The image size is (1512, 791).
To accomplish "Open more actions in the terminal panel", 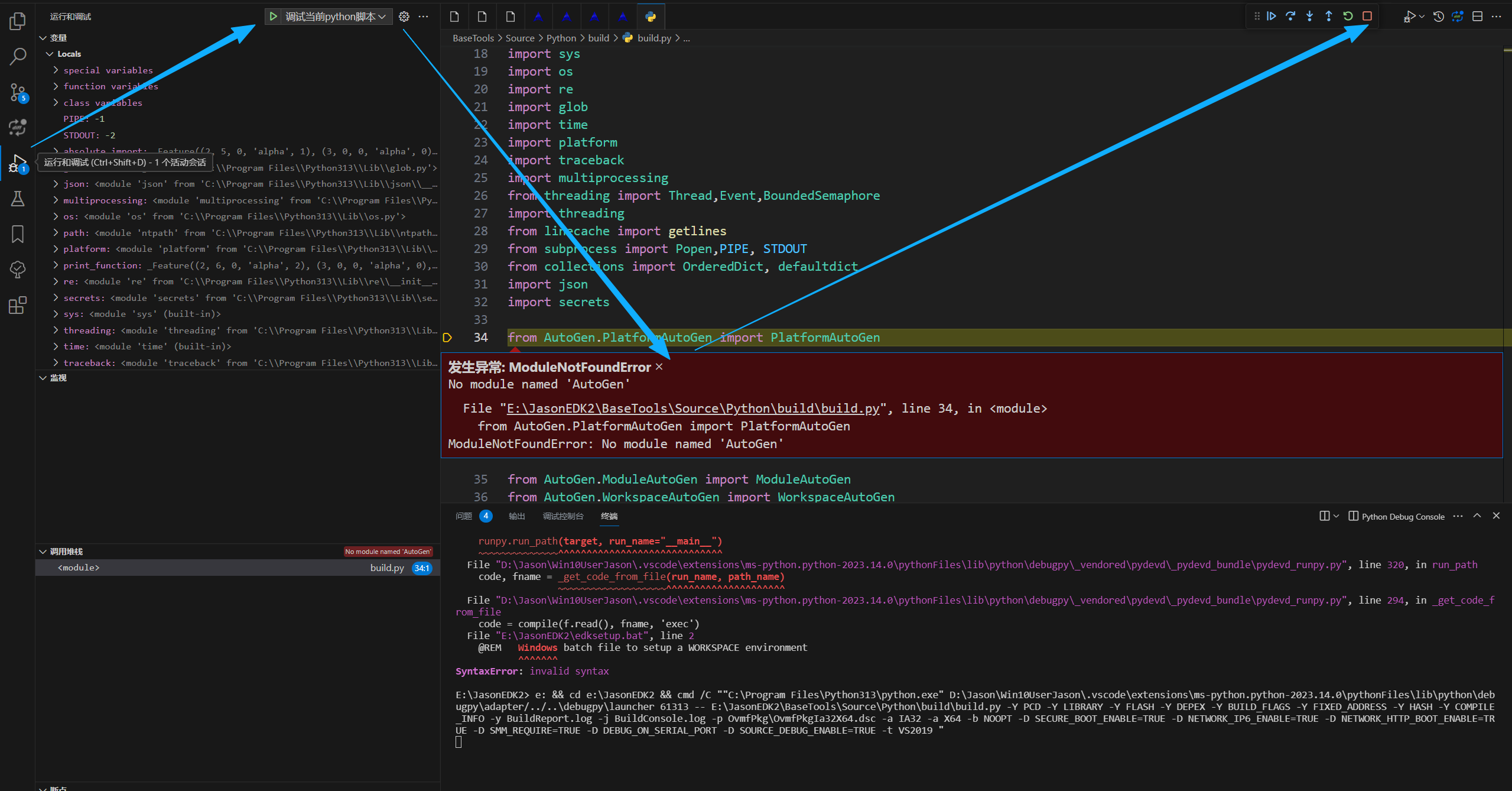I will (1458, 516).
